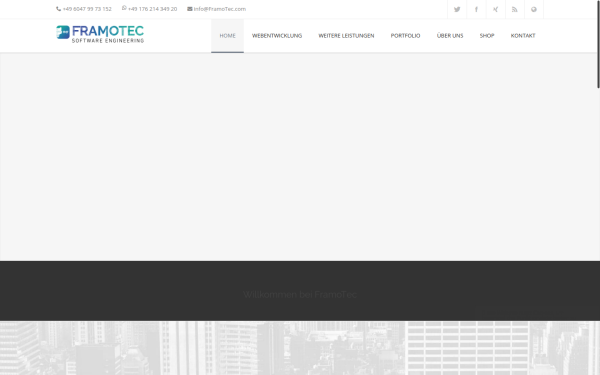Open the Facebook social icon

pos(476,9)
